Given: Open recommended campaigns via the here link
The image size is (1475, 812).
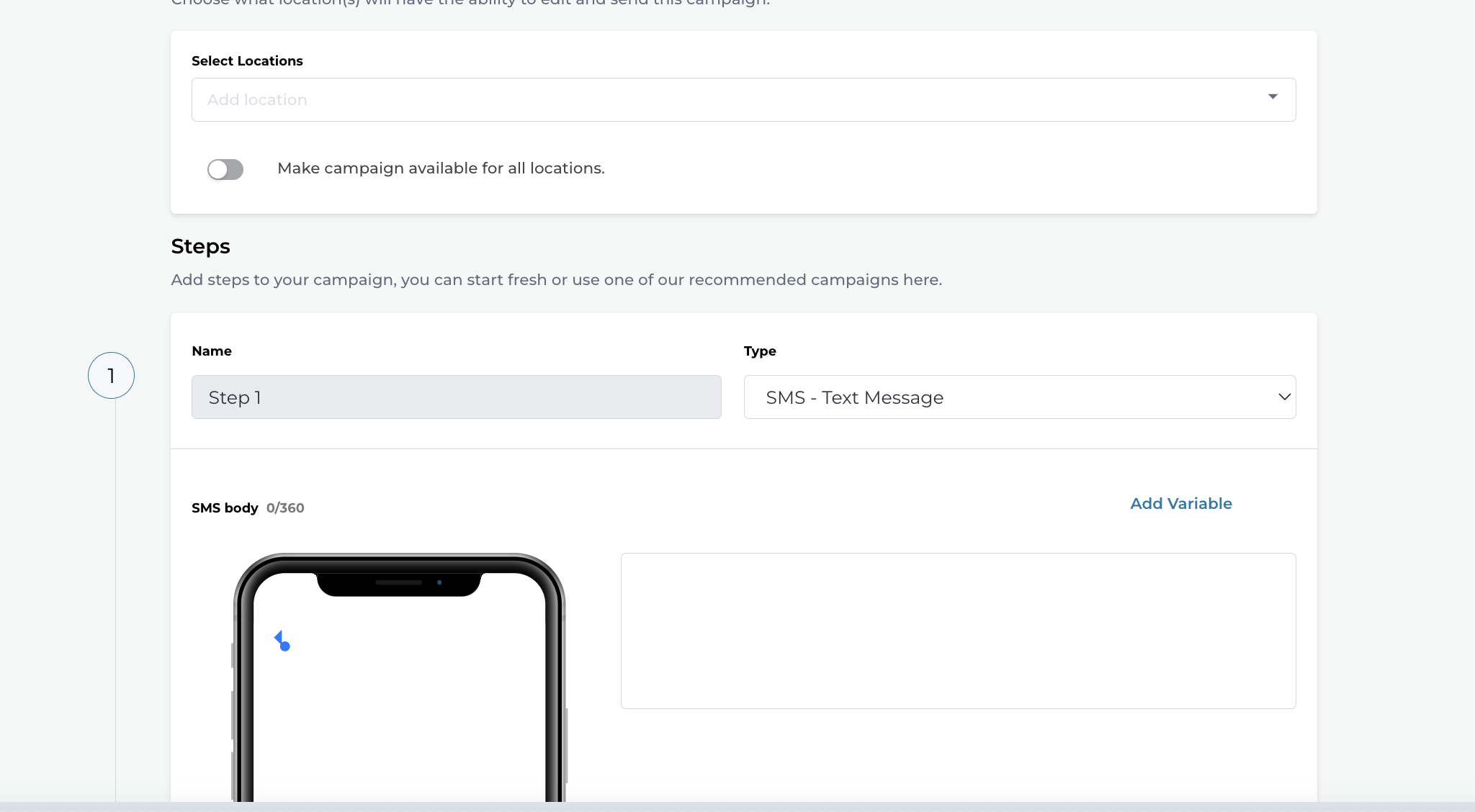Looking at the screenshot, I should point(922,279).
